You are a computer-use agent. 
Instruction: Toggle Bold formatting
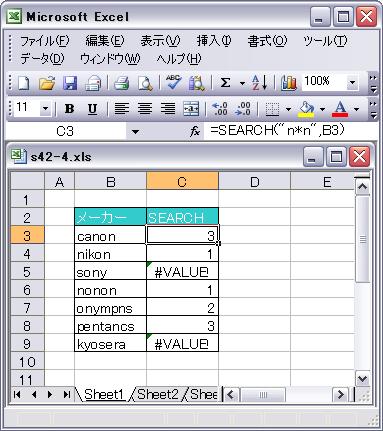point(69,109)
